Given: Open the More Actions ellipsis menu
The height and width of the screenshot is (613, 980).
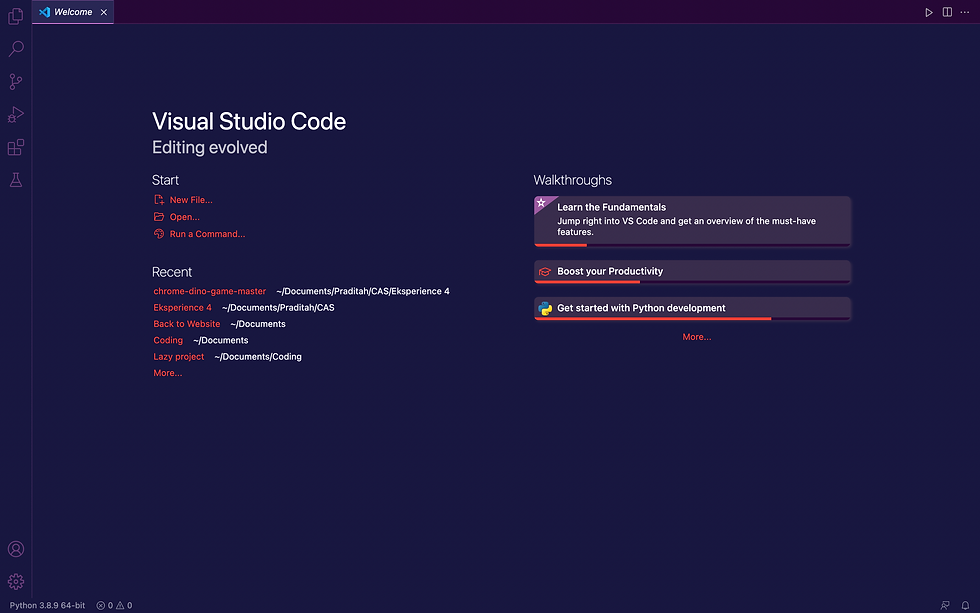Looking at the screenshot, I should [965, 12].
